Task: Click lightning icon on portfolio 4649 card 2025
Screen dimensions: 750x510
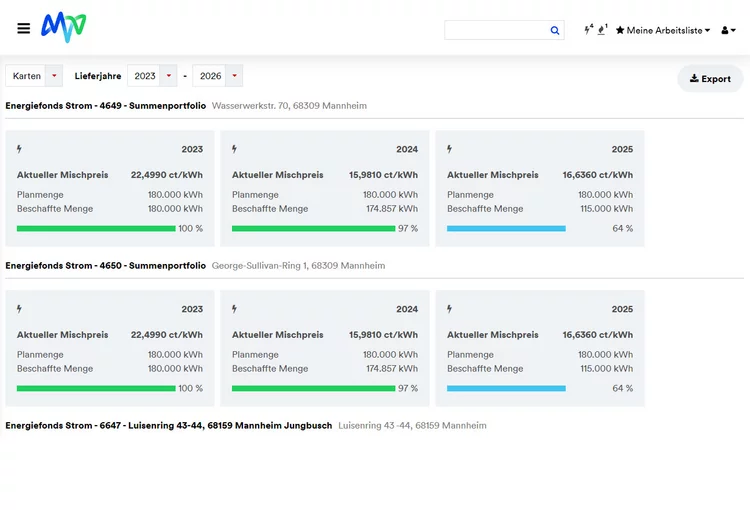Action: pyautogui.click(x=450, y=149)
